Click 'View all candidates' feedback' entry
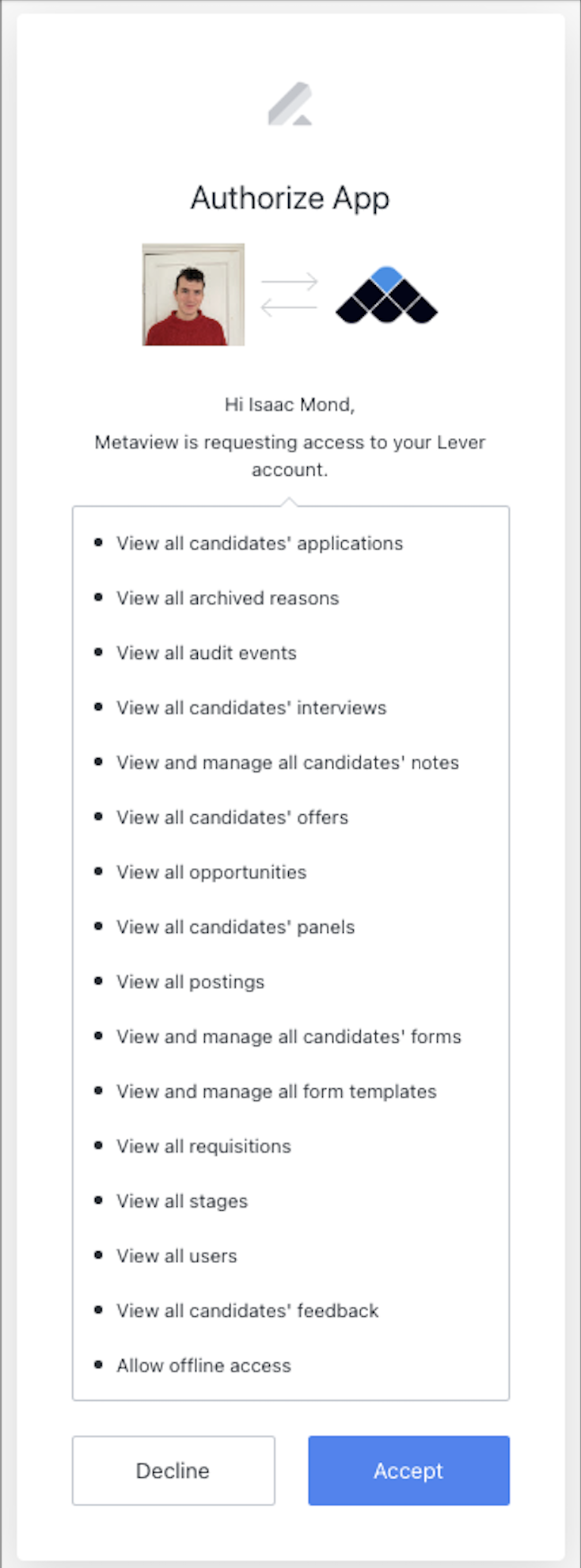The image size is (581, 1568). pyautogui.click(x=247, y=1310)
